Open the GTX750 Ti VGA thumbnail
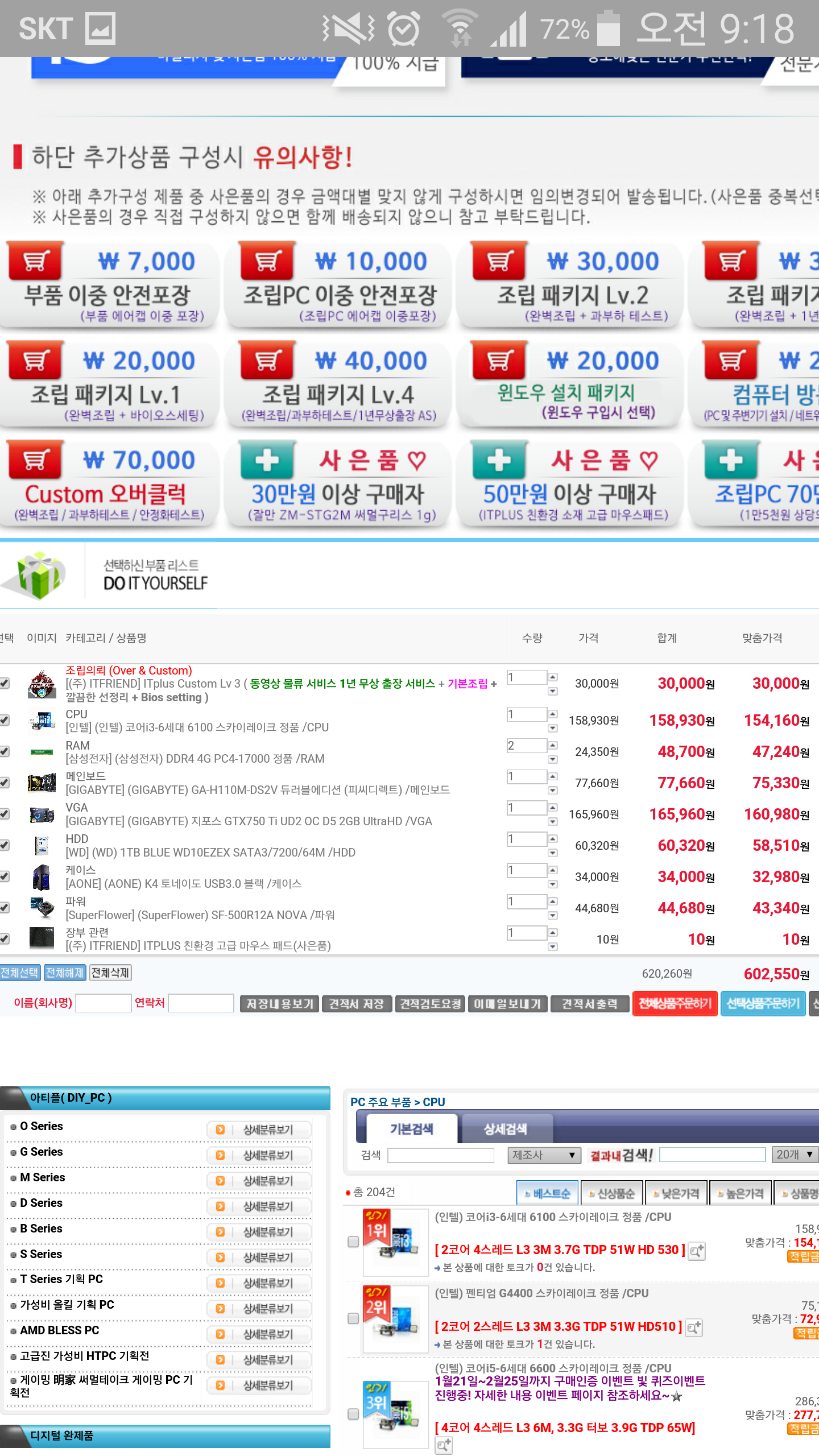 [42, 814]
